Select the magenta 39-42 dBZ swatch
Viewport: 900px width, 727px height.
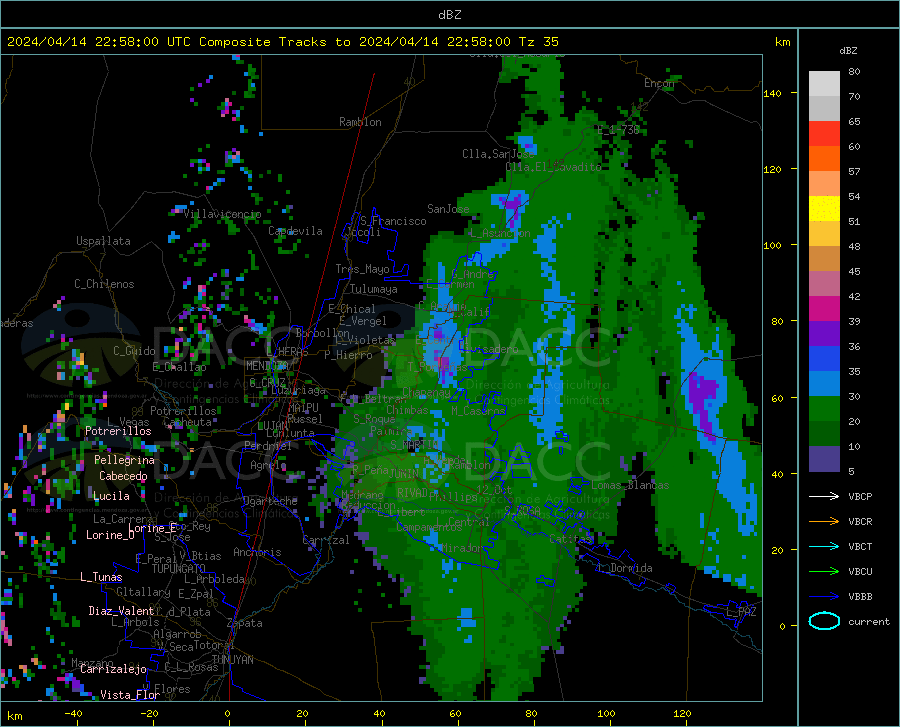[824, 309]
